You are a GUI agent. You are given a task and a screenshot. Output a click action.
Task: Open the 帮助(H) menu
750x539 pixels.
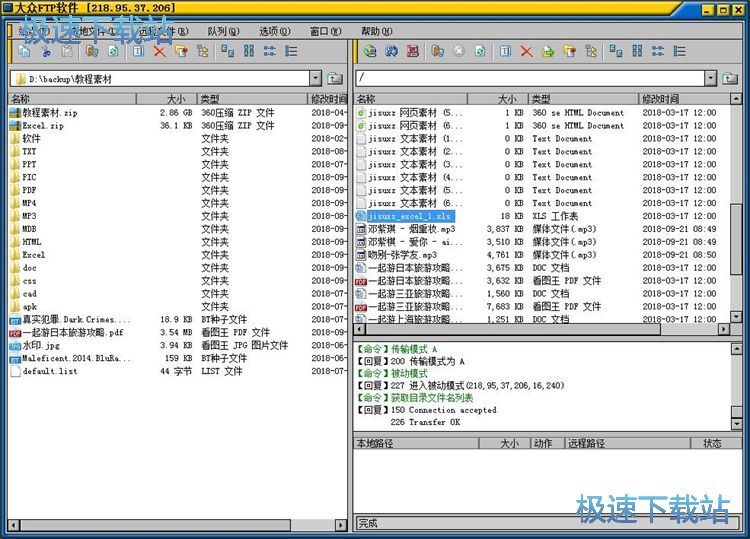(x=376, y=32)
